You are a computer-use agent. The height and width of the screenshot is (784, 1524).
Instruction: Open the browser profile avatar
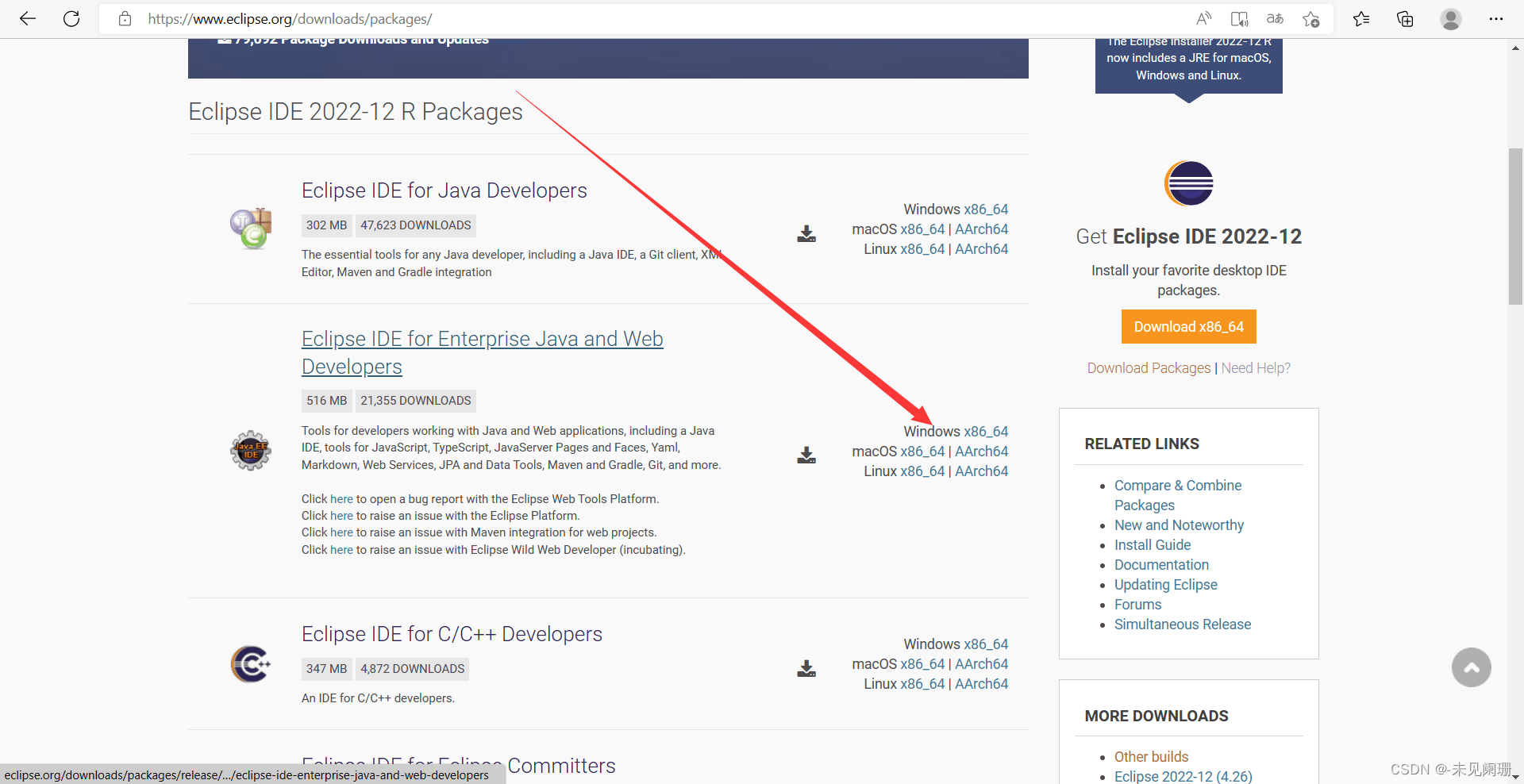coord(1451,19)
